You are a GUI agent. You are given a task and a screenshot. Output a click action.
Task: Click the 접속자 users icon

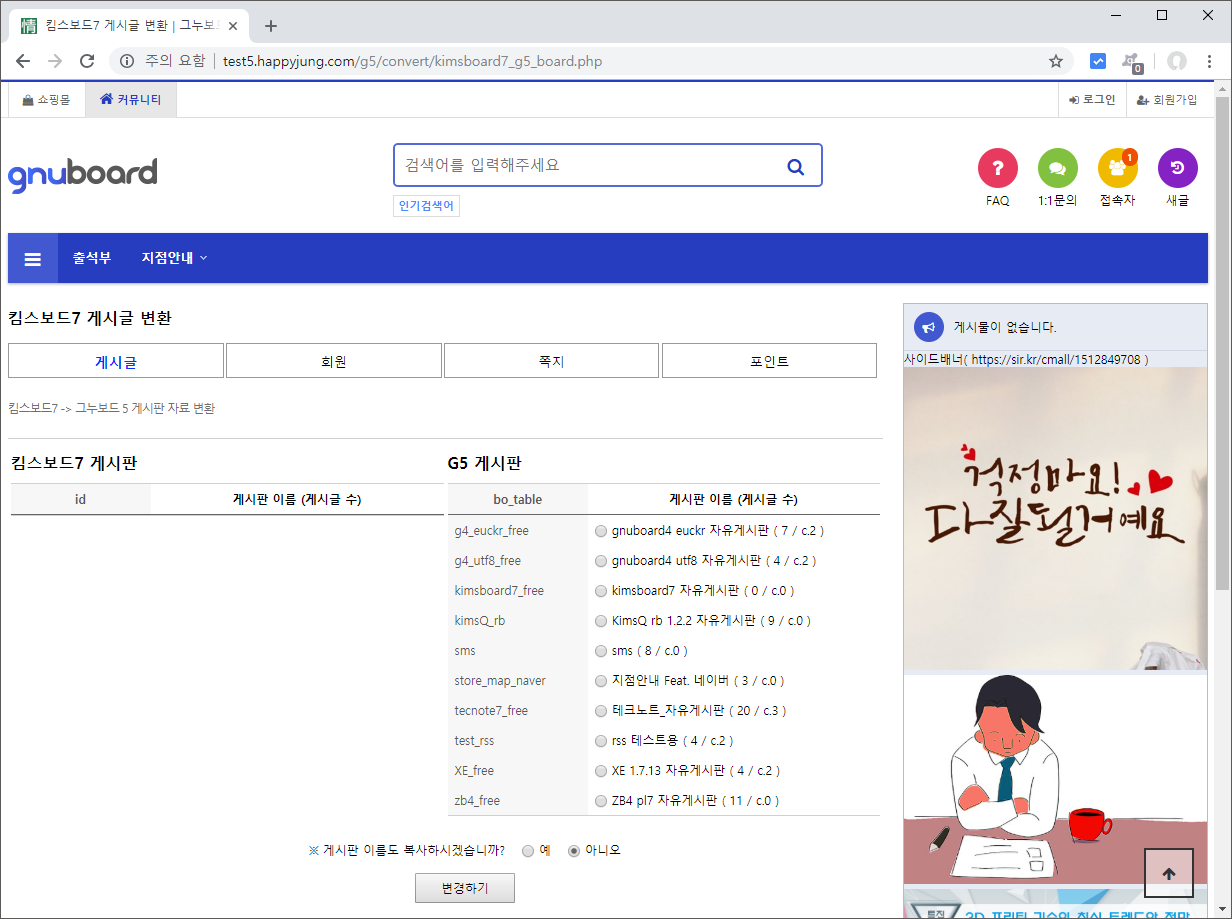point(1117,168)
